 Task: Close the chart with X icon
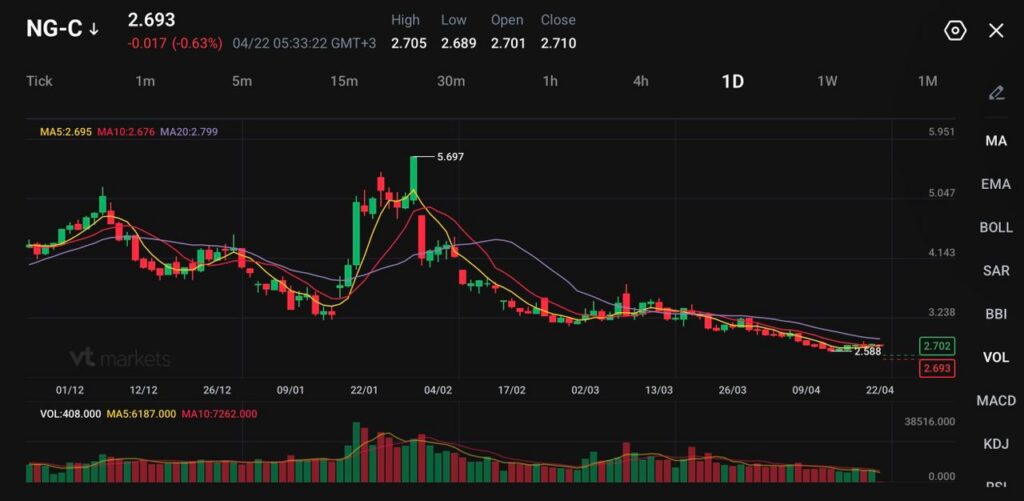point(996,30)
